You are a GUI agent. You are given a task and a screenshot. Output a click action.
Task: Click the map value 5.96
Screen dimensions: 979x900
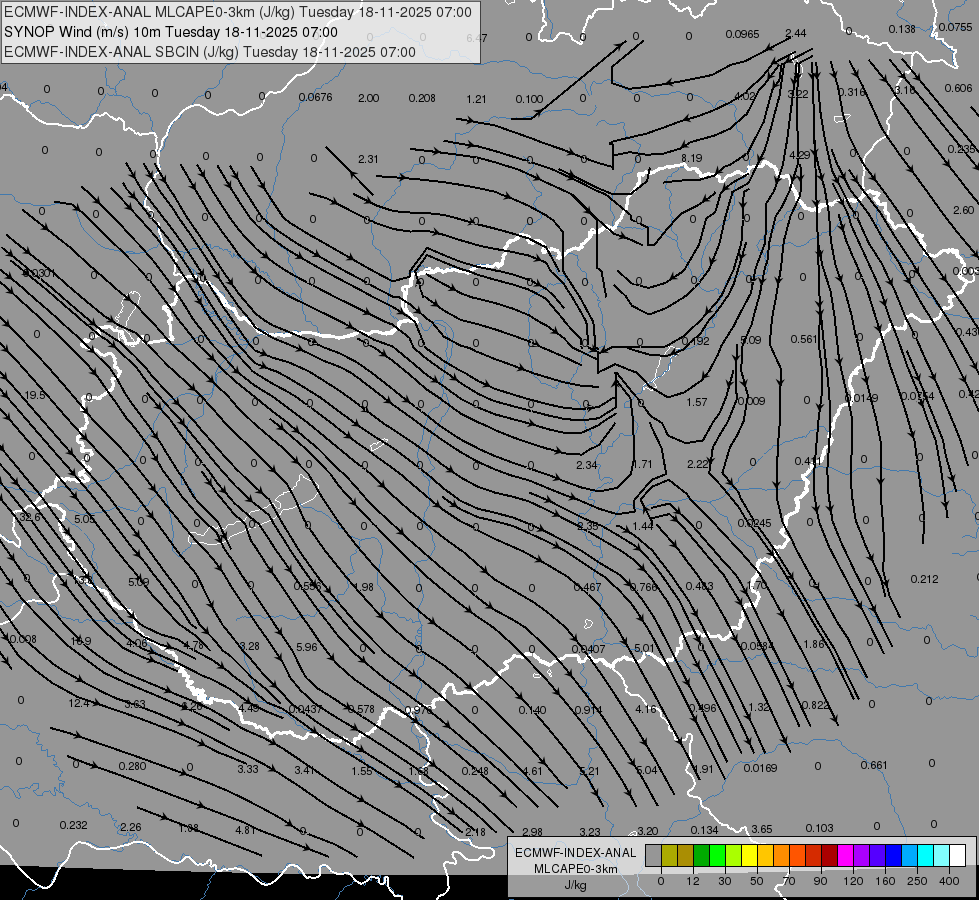coord(307,647)
